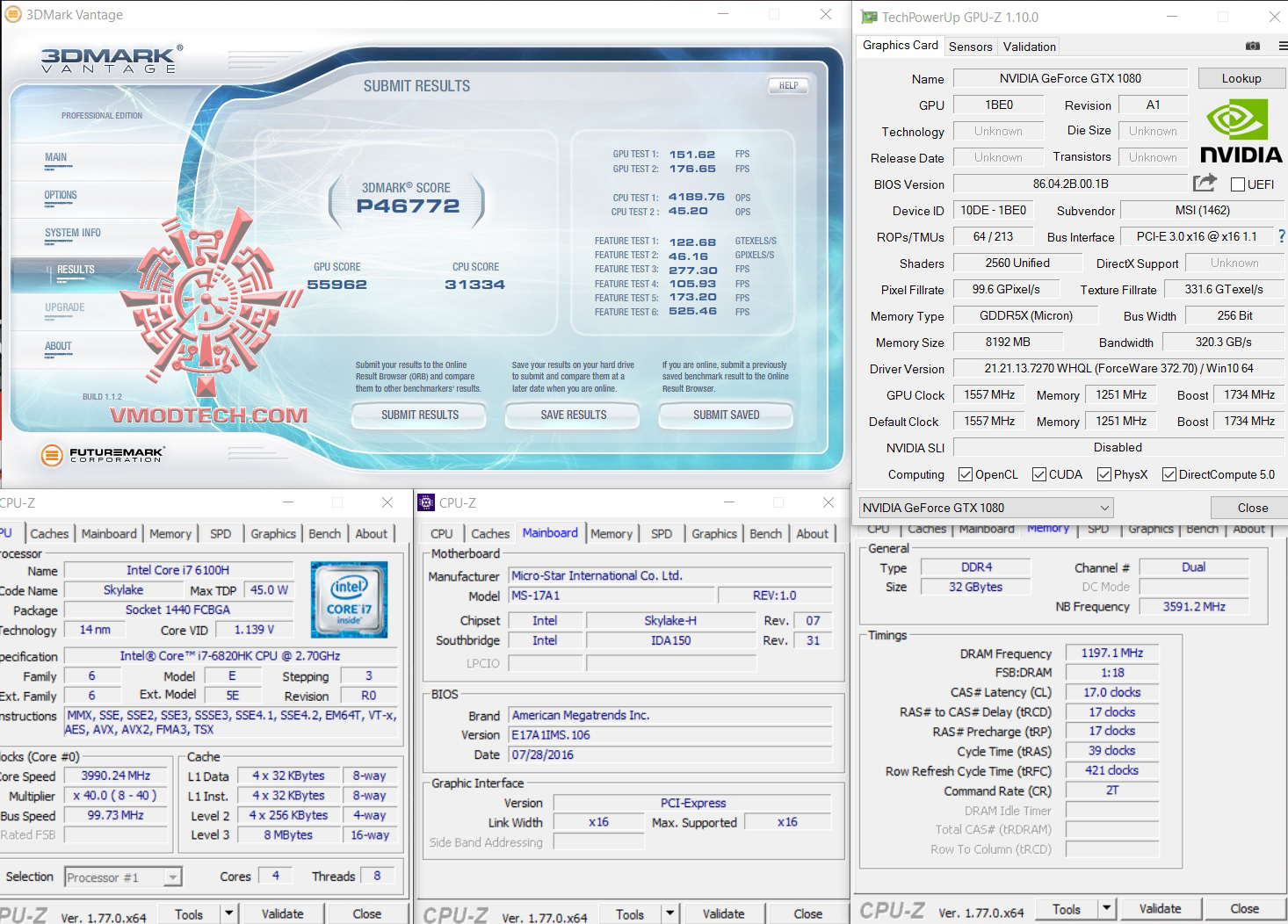Click the BIOS date '07/28/2016'
Screen dimensions: 1288x924
670,754
